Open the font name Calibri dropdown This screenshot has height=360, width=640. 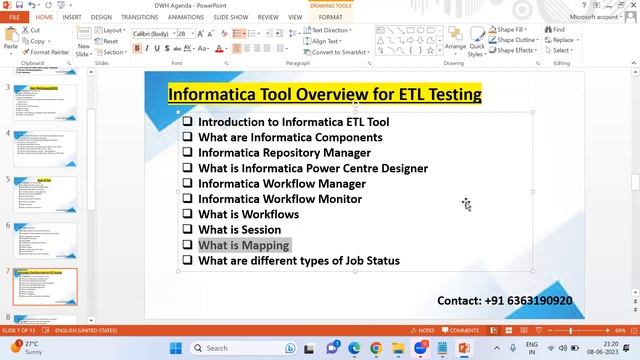tap(175, 34)
